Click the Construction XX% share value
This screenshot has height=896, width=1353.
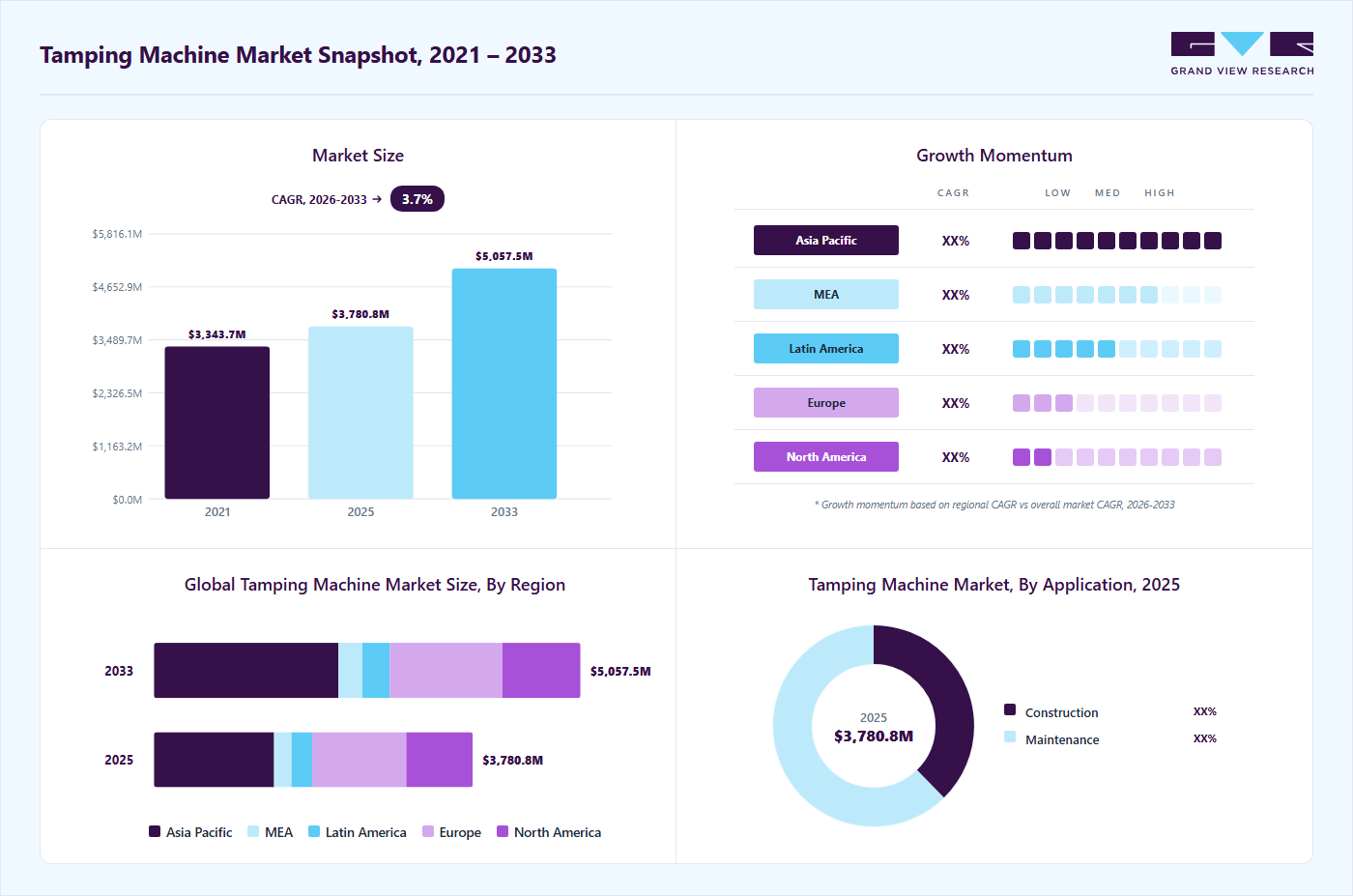pos(1205,711)
